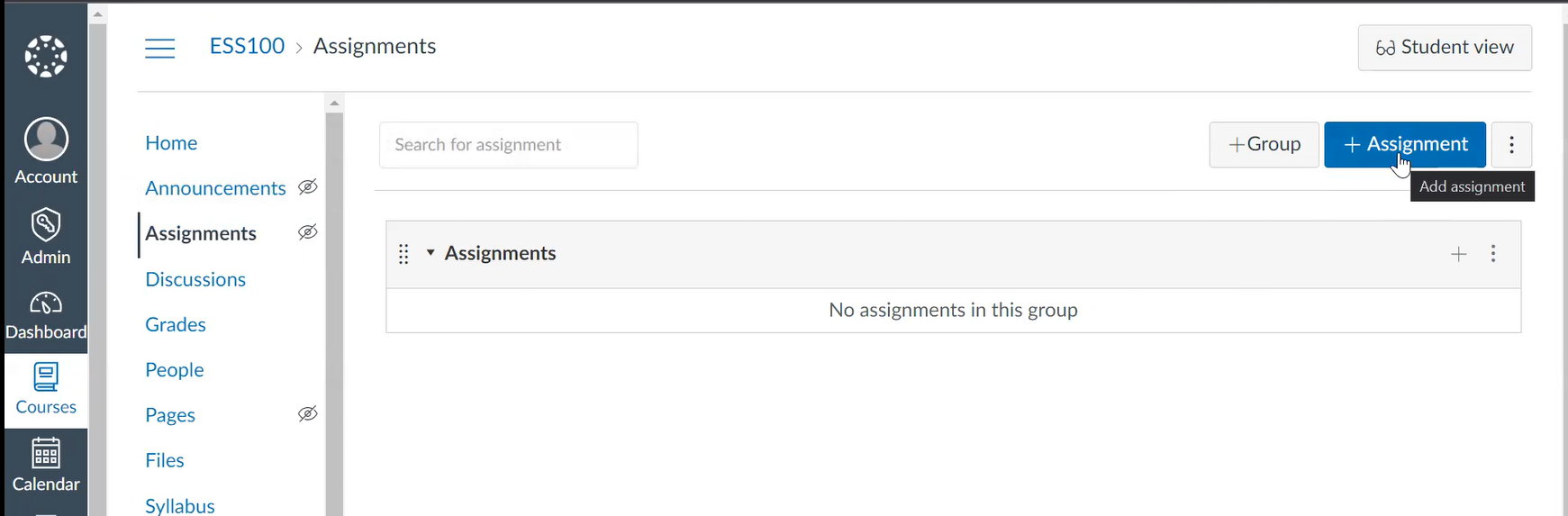Open the Account avatar in global navigation
Viewport: 1568px width, 516px height.
point(46,140)
